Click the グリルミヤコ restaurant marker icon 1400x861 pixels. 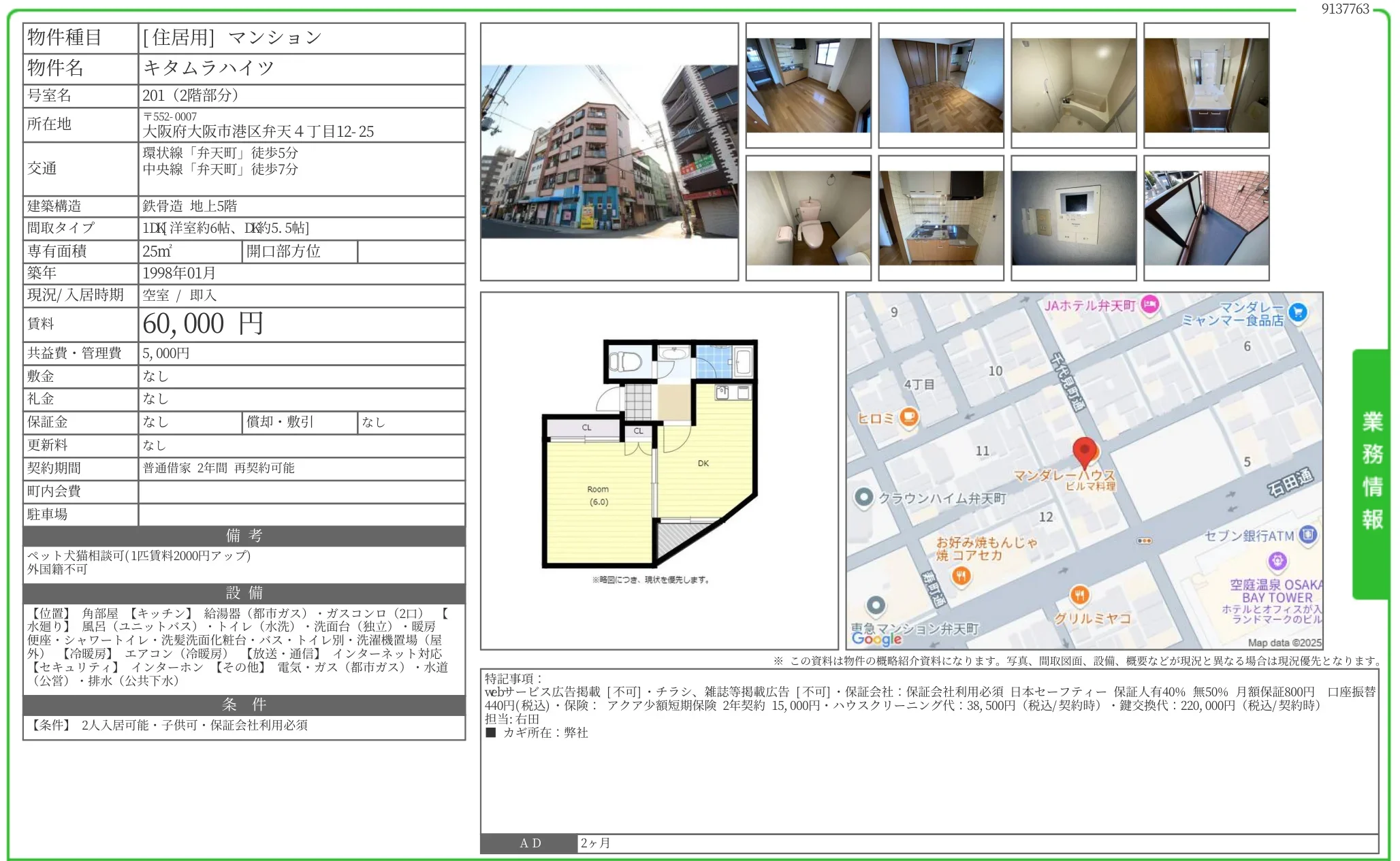click(1079, 596)
